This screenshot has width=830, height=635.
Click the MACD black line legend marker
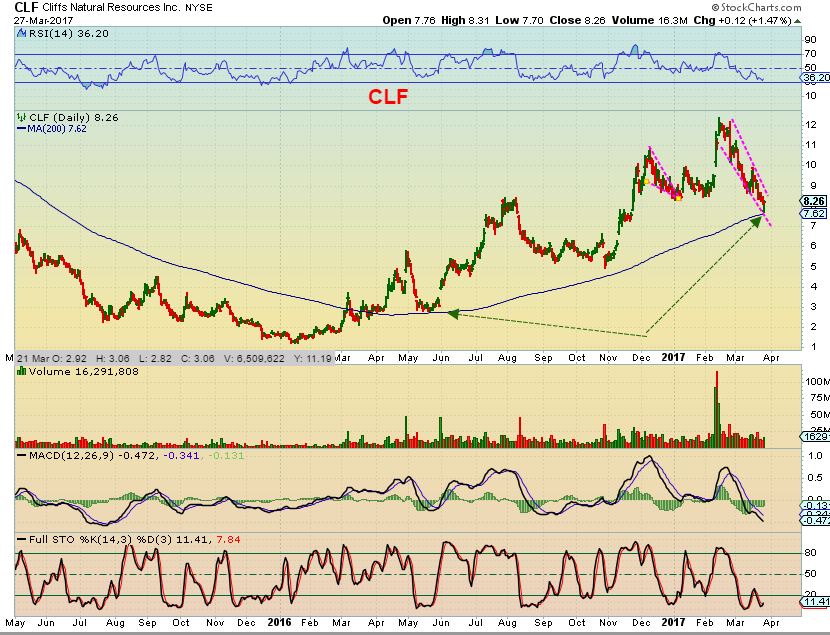point(22,456)
